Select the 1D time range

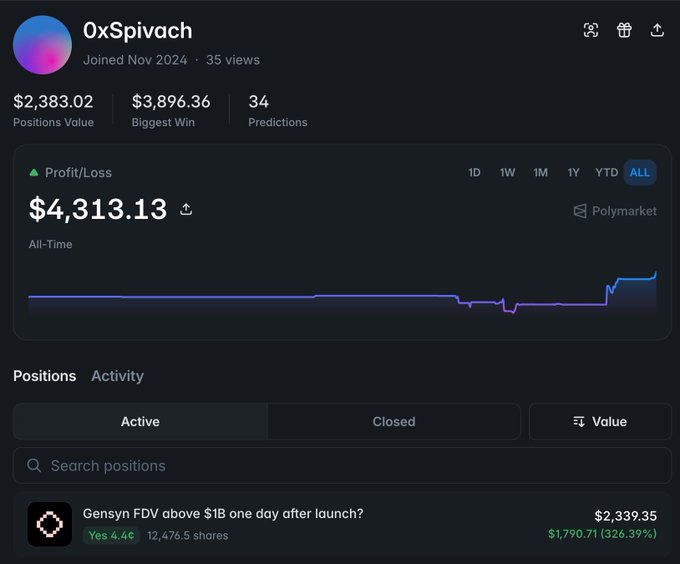474,173
